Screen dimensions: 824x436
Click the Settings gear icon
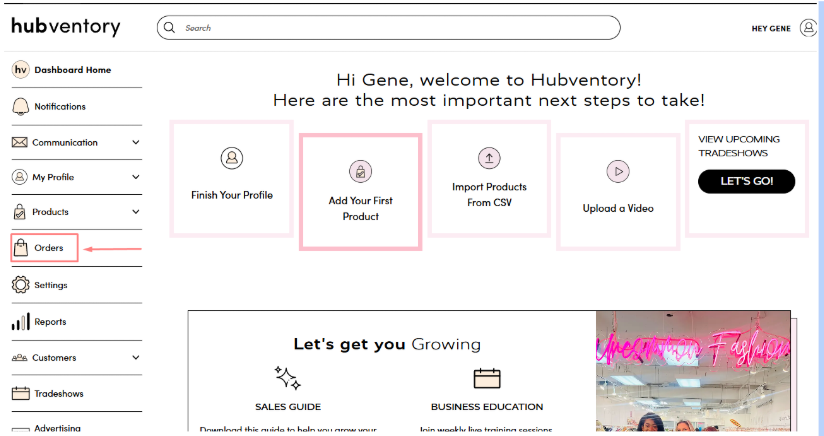20,285
